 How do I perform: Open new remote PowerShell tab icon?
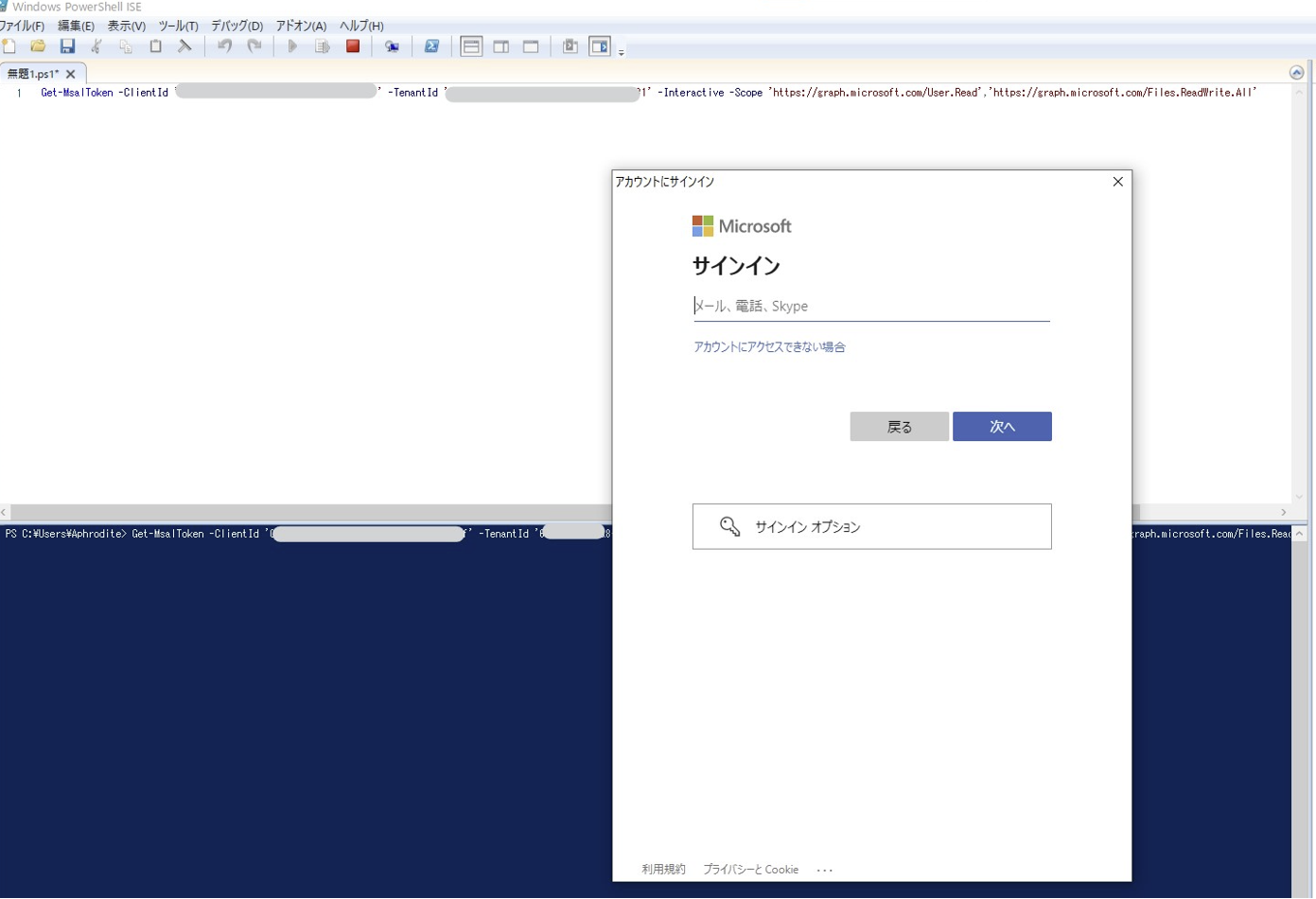(392, 46)
